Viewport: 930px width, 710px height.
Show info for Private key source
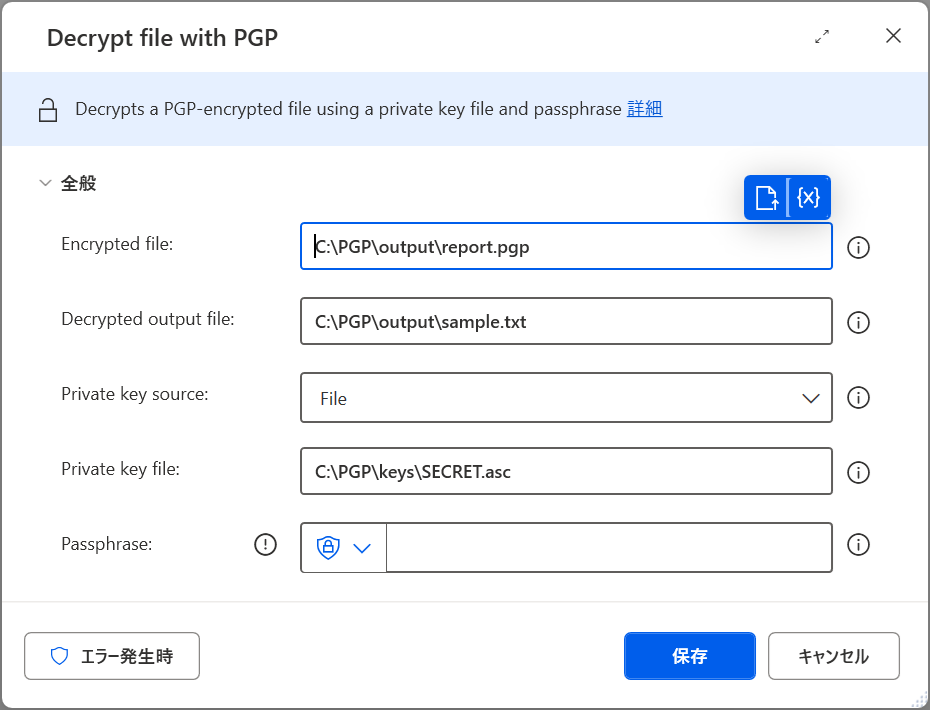(x=858, y=397)
